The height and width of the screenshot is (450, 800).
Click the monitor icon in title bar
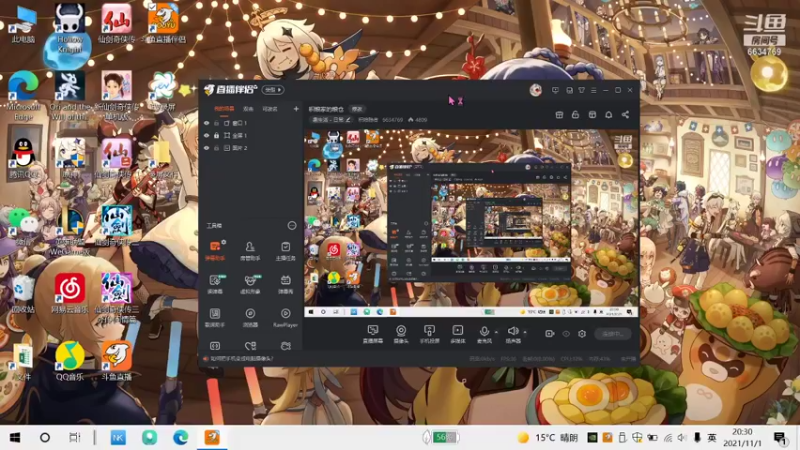click(x=555, y=90)
